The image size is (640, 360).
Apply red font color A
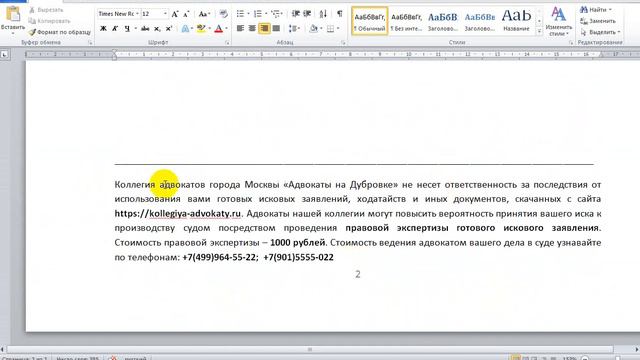coord(219,29)
